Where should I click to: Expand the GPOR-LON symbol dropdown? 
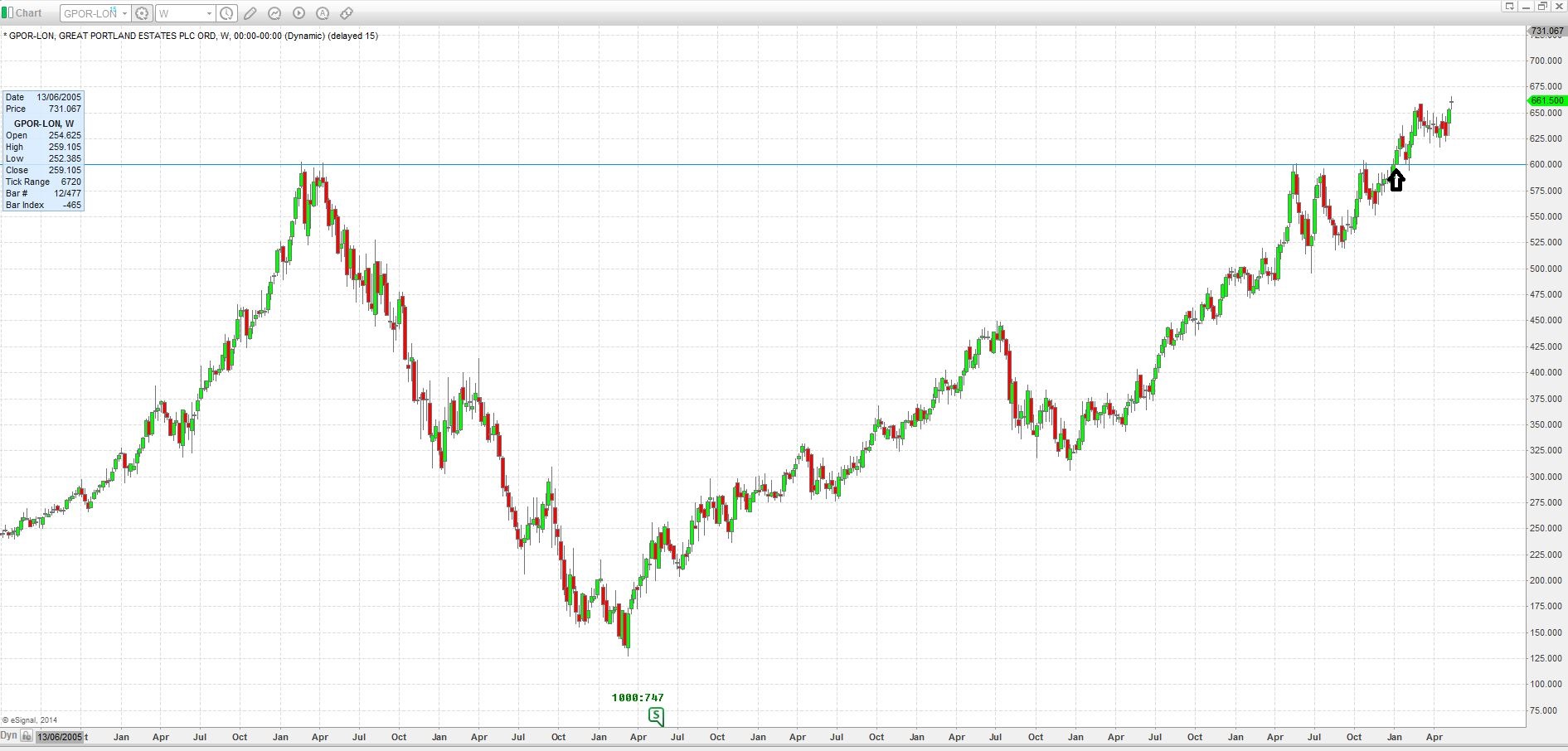point(124,13)
